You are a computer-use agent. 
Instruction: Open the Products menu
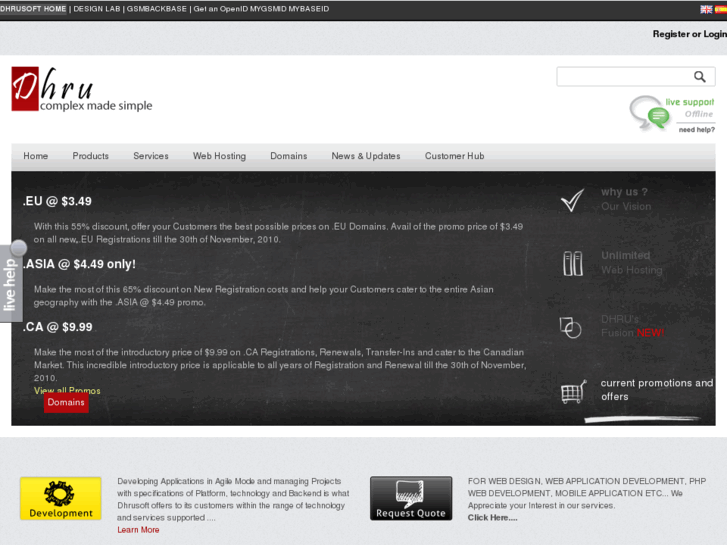point(90,156)
